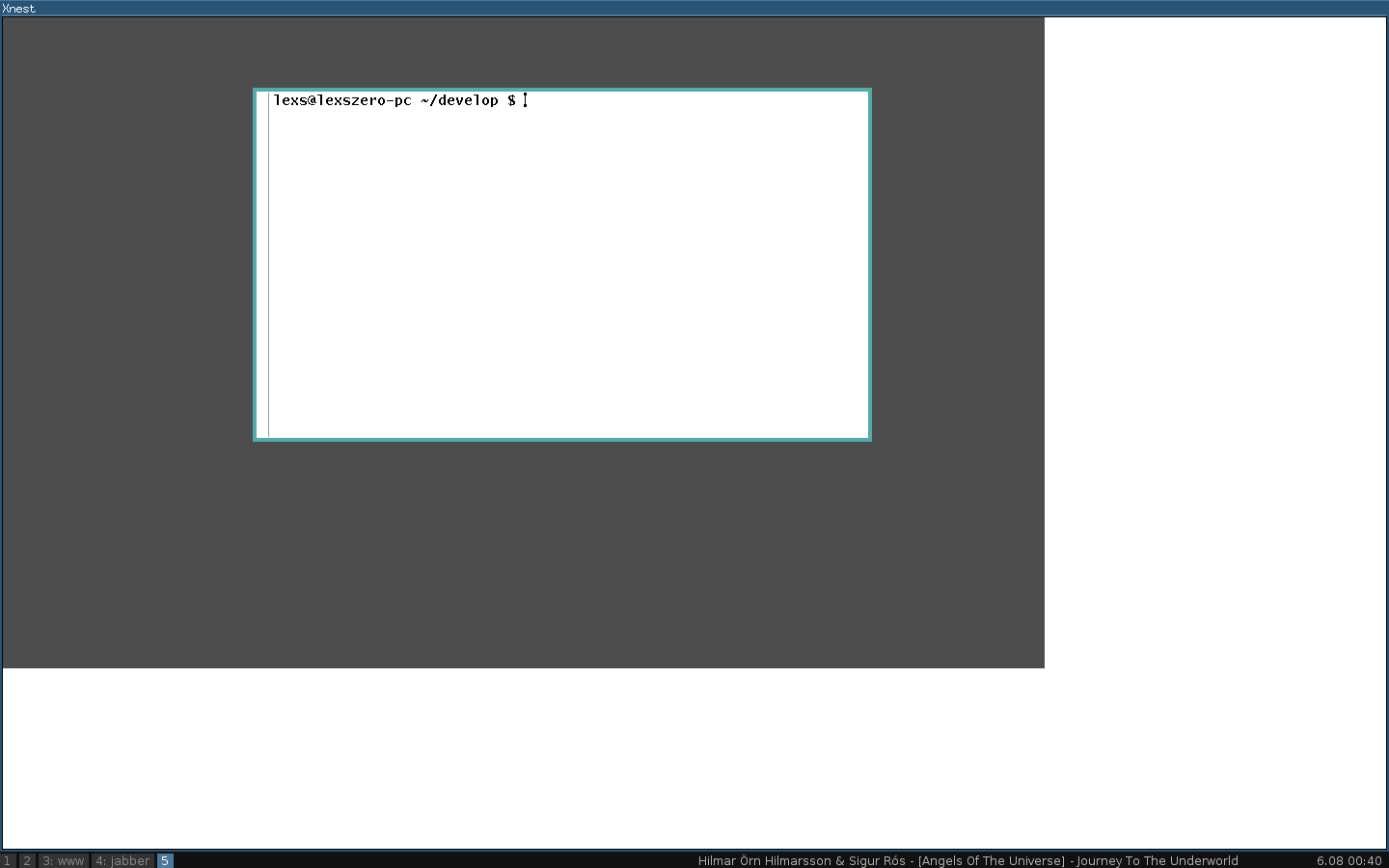Viewport: 1389px width, 868px height.
Task: Click the date '6.08' in the status bar
Action: coord(1330,860)
